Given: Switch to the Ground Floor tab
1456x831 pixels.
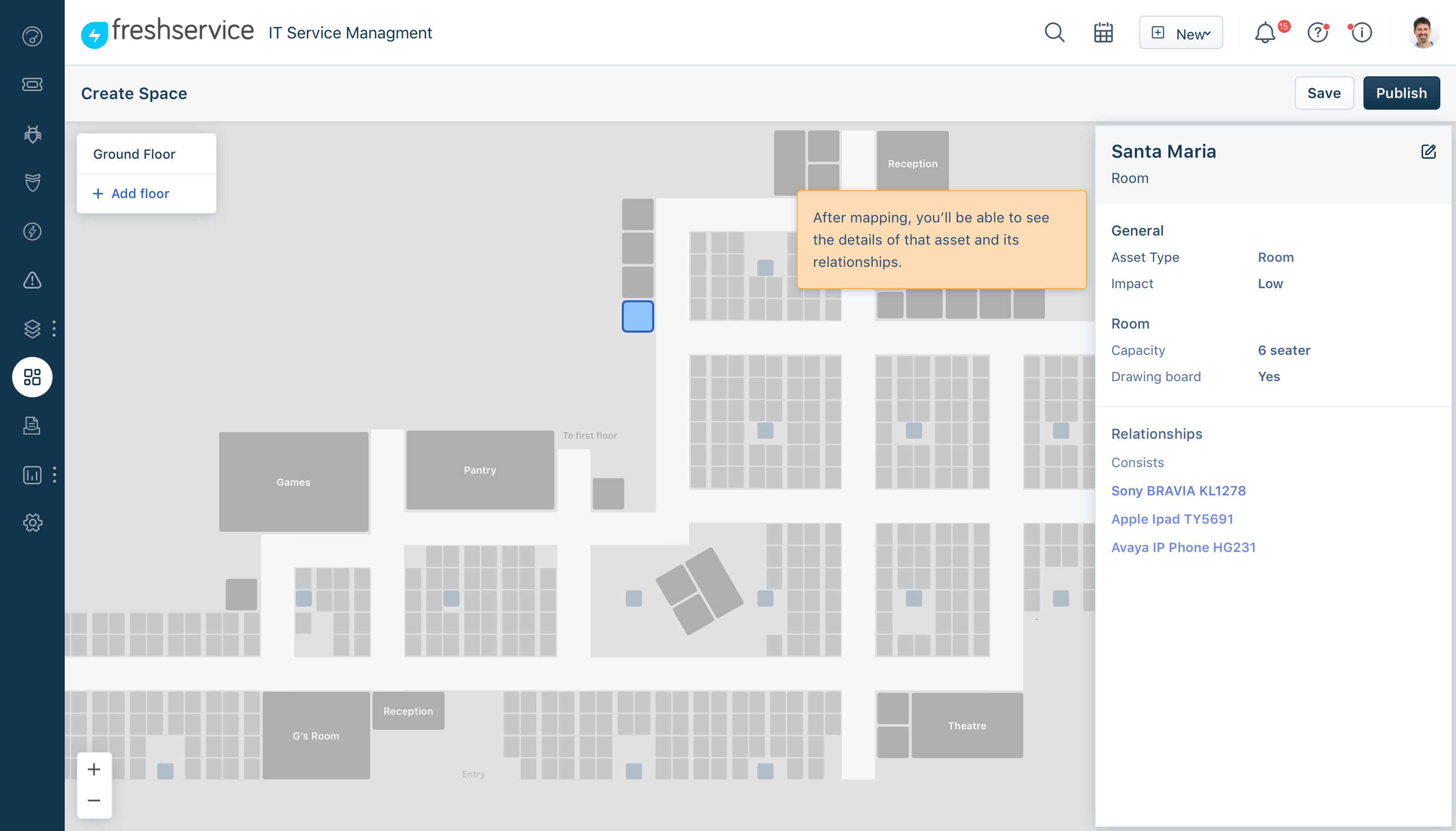Looking at the screenshot, I should point(134,153).
